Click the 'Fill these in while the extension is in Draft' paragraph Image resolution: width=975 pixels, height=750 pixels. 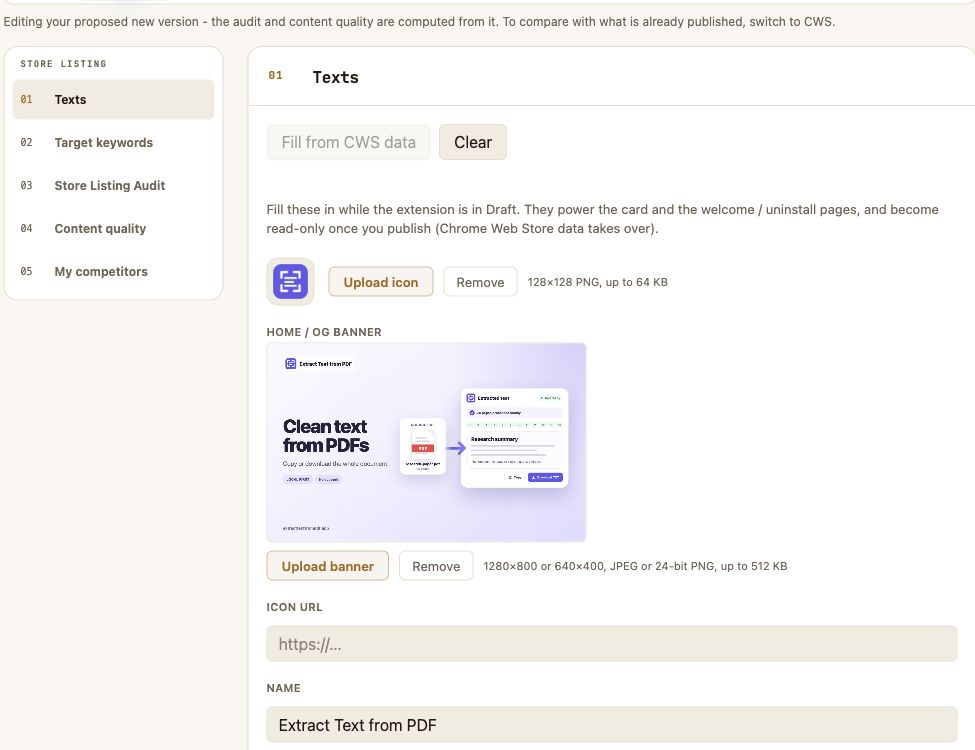(x=603, y=219)
